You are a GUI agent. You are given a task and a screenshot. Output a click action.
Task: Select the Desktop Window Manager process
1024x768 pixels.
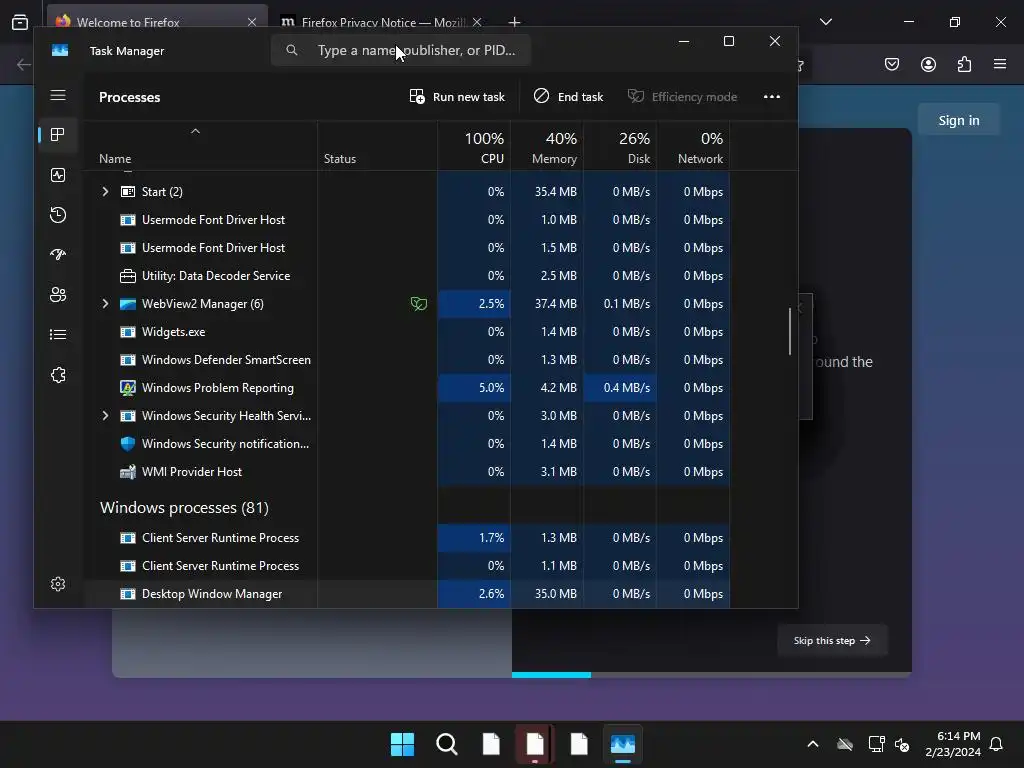point(406,594)
